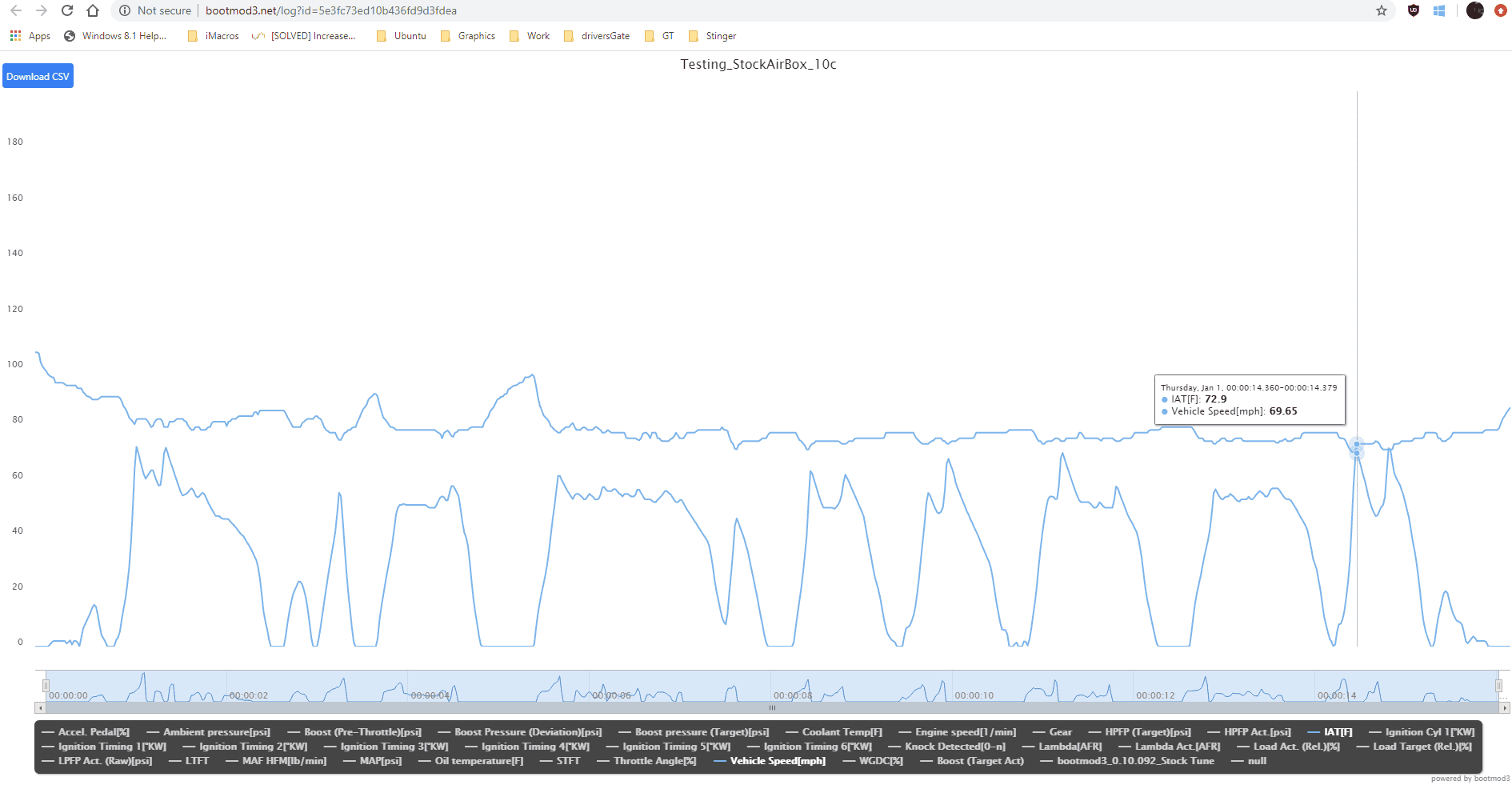Click the left handle of the range selector
Image resolution: width=1512 pixels, height=785 pixels.
(x=46, y=686)
